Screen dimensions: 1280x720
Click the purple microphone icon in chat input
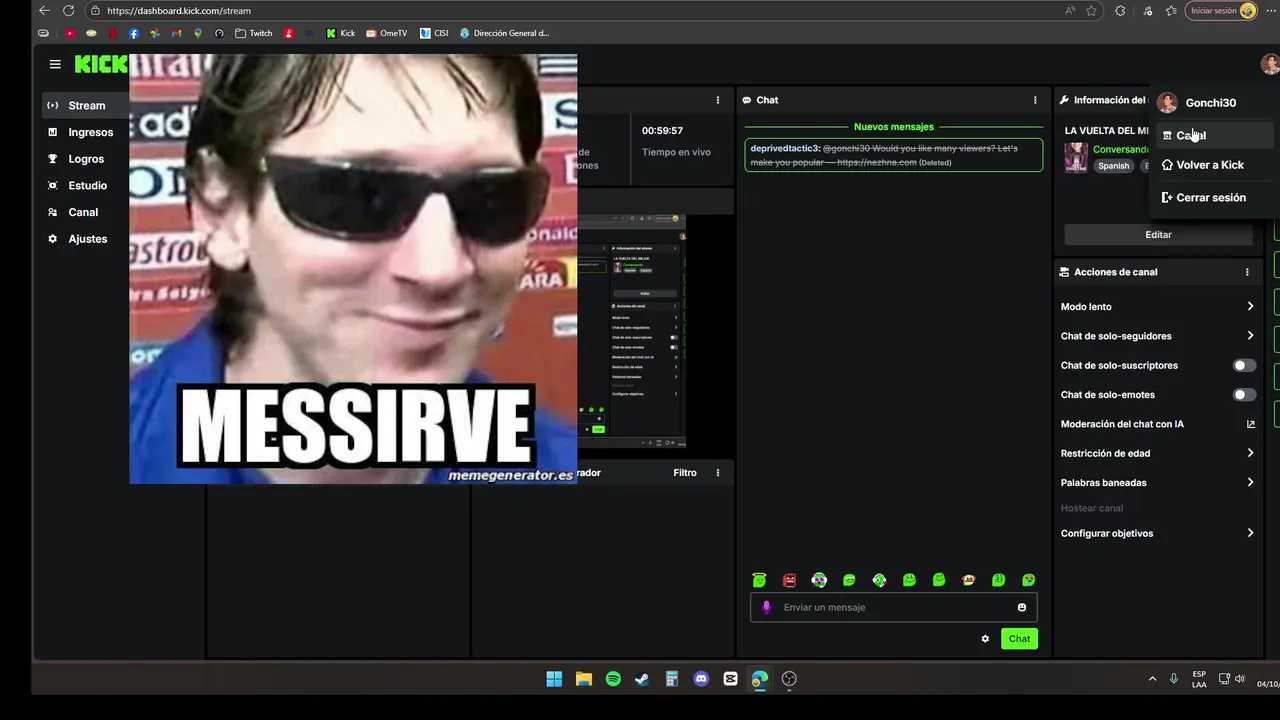[x=767, y=607]
